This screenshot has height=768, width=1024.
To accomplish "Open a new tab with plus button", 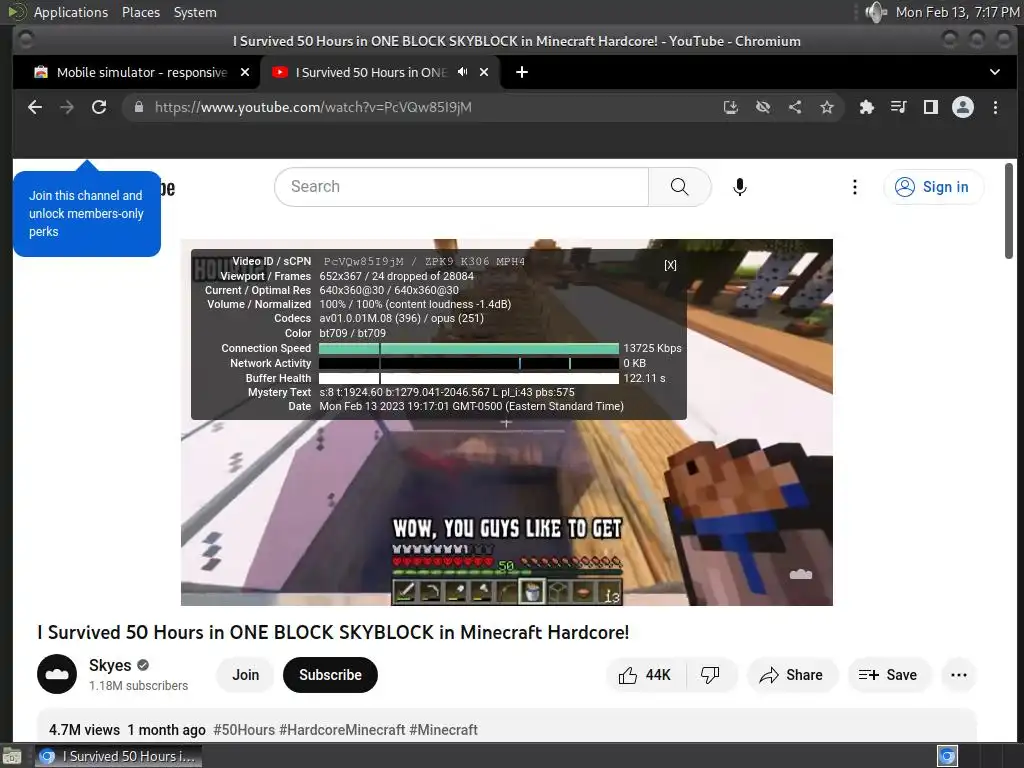I will point(522,72).
